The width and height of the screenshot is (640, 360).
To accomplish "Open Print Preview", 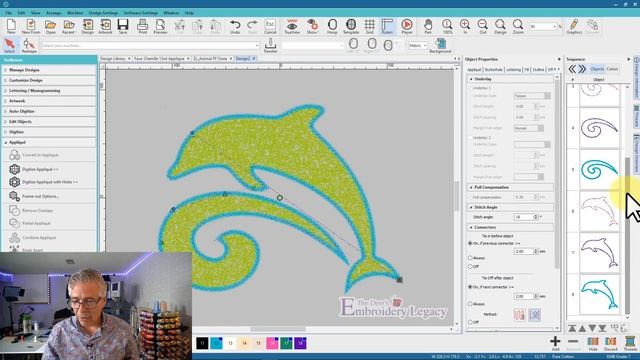I will (160, 27).
